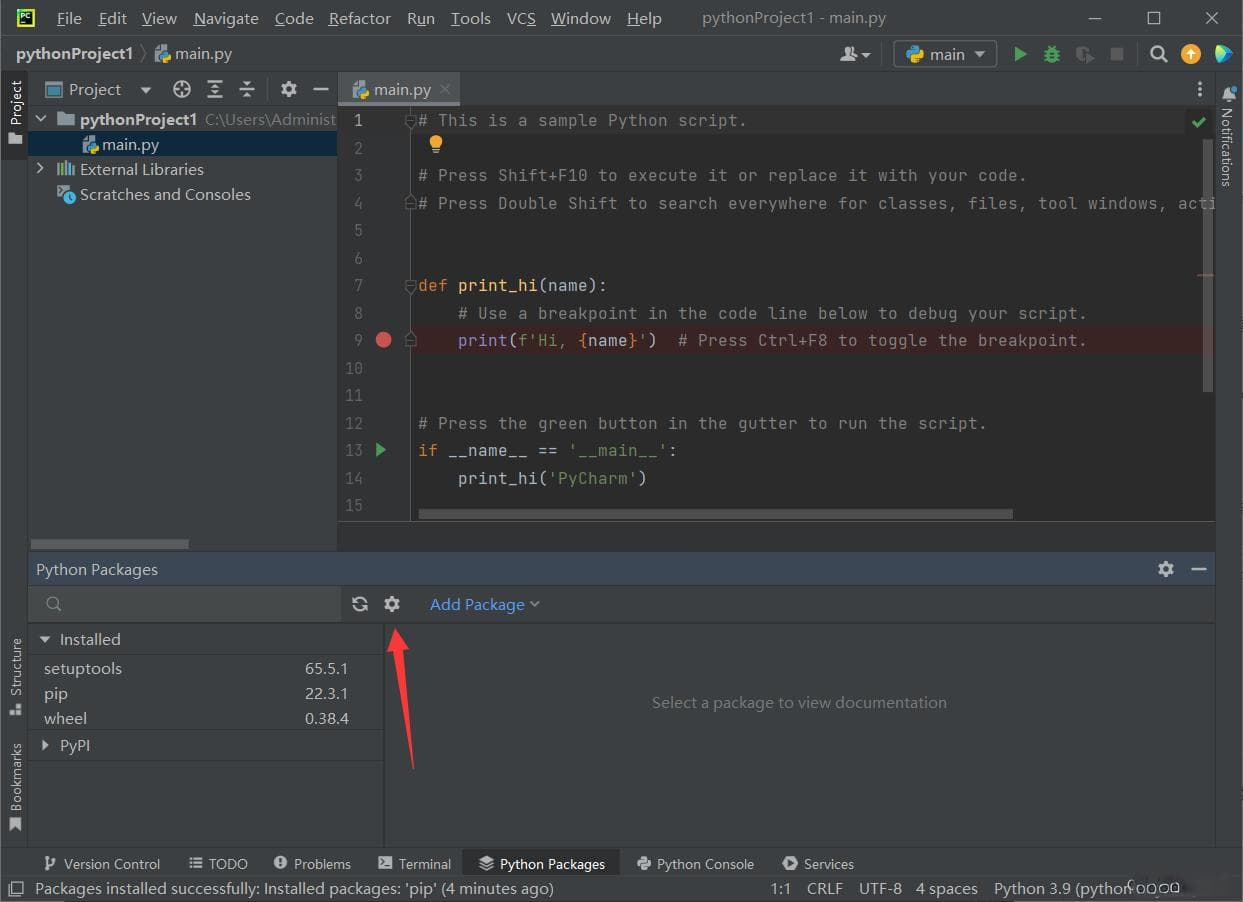Run the main configuration with green play button
The width and height of the screenshot is (1243, 902).
point(1020,54)
